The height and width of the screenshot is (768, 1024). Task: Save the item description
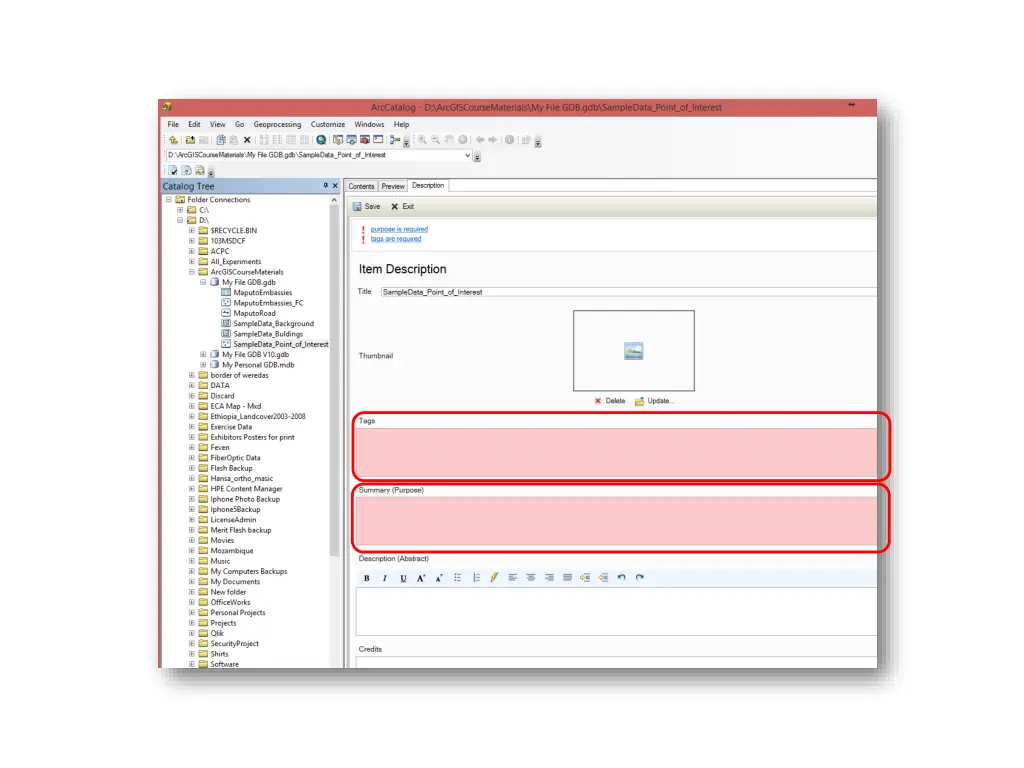coord(366,207)
